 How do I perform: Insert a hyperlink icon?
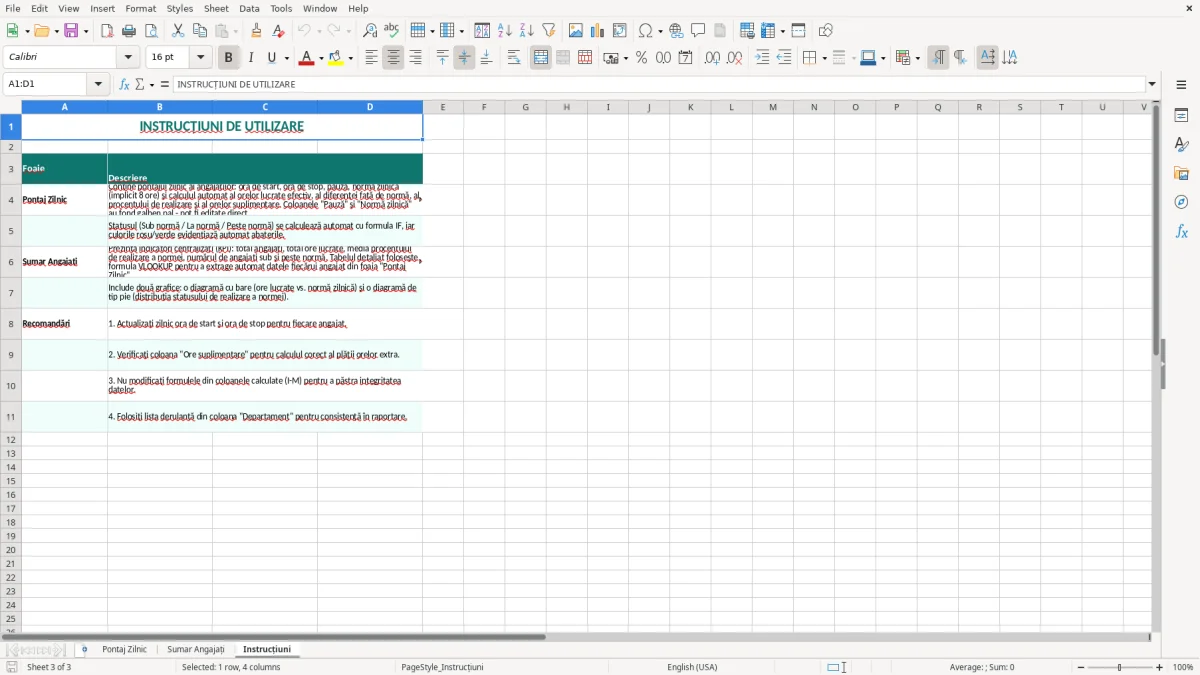tap(677, 31)
